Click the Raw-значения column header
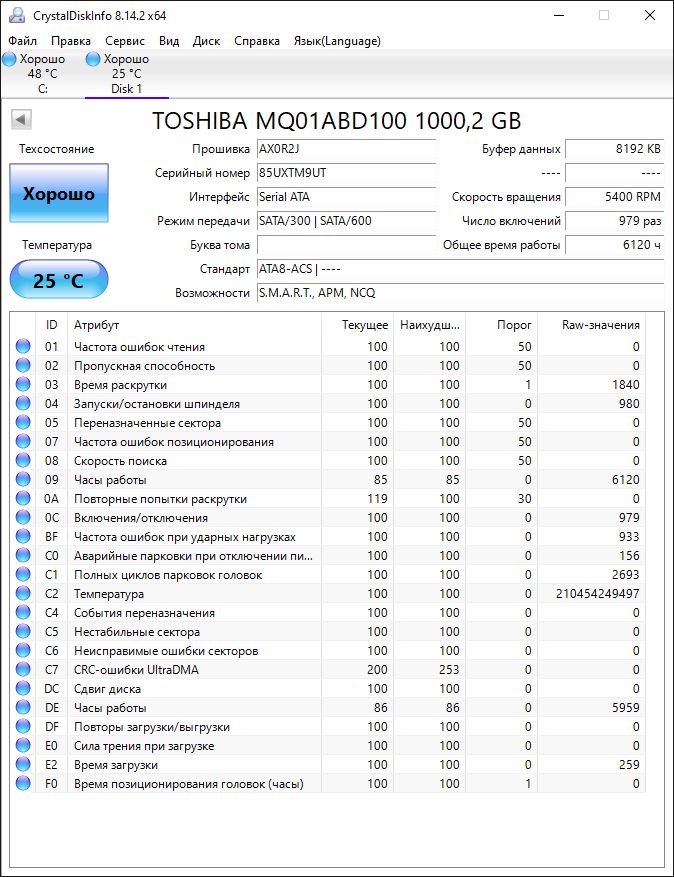Screen dimensions: 674x877 [x=602, y=325]
